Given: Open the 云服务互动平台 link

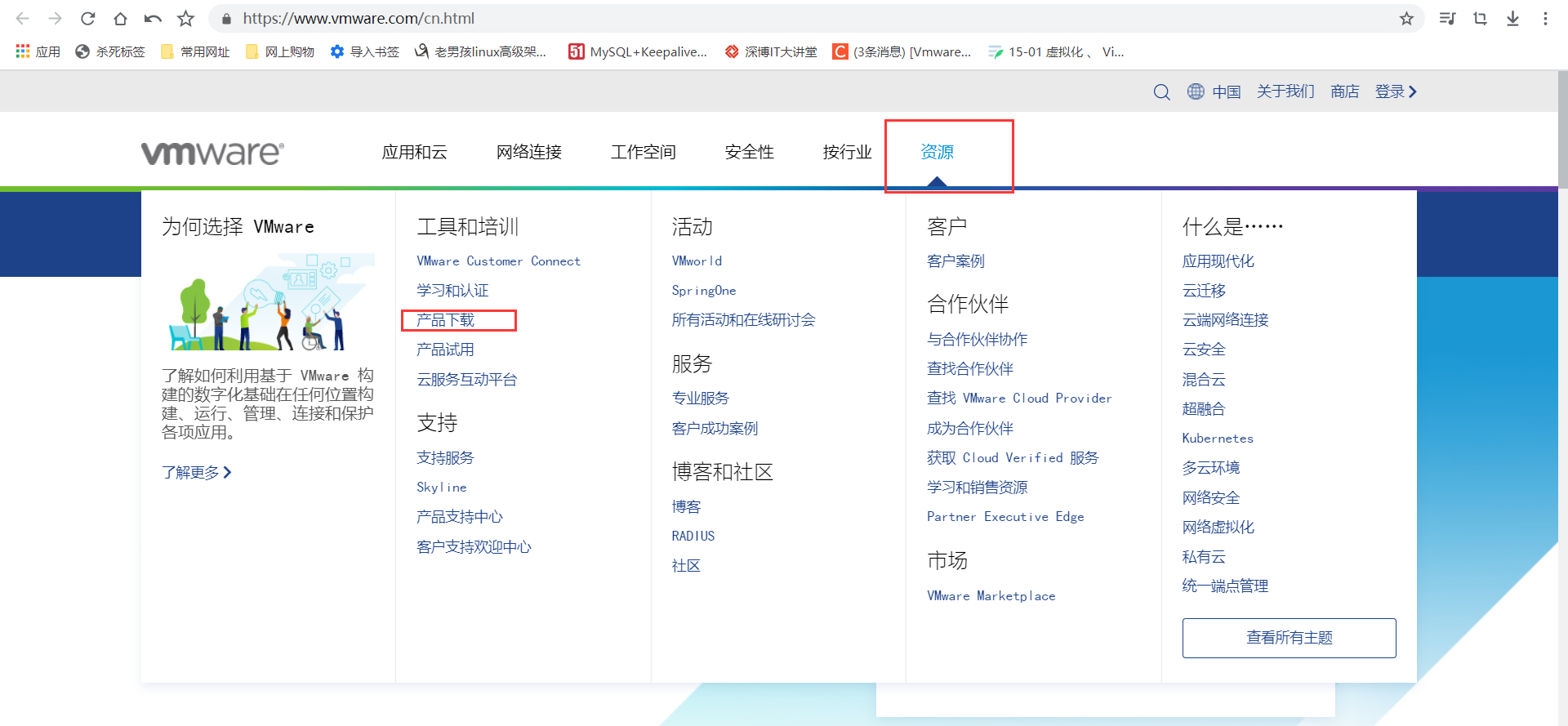Looking at the screenshot, I should click(x=467, y=380).
